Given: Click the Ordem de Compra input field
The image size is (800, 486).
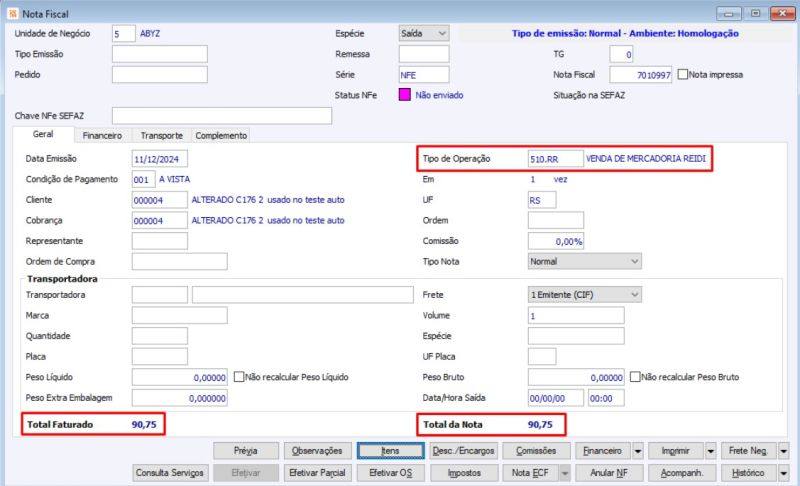Looking at the screenshot, I should 180,261.
